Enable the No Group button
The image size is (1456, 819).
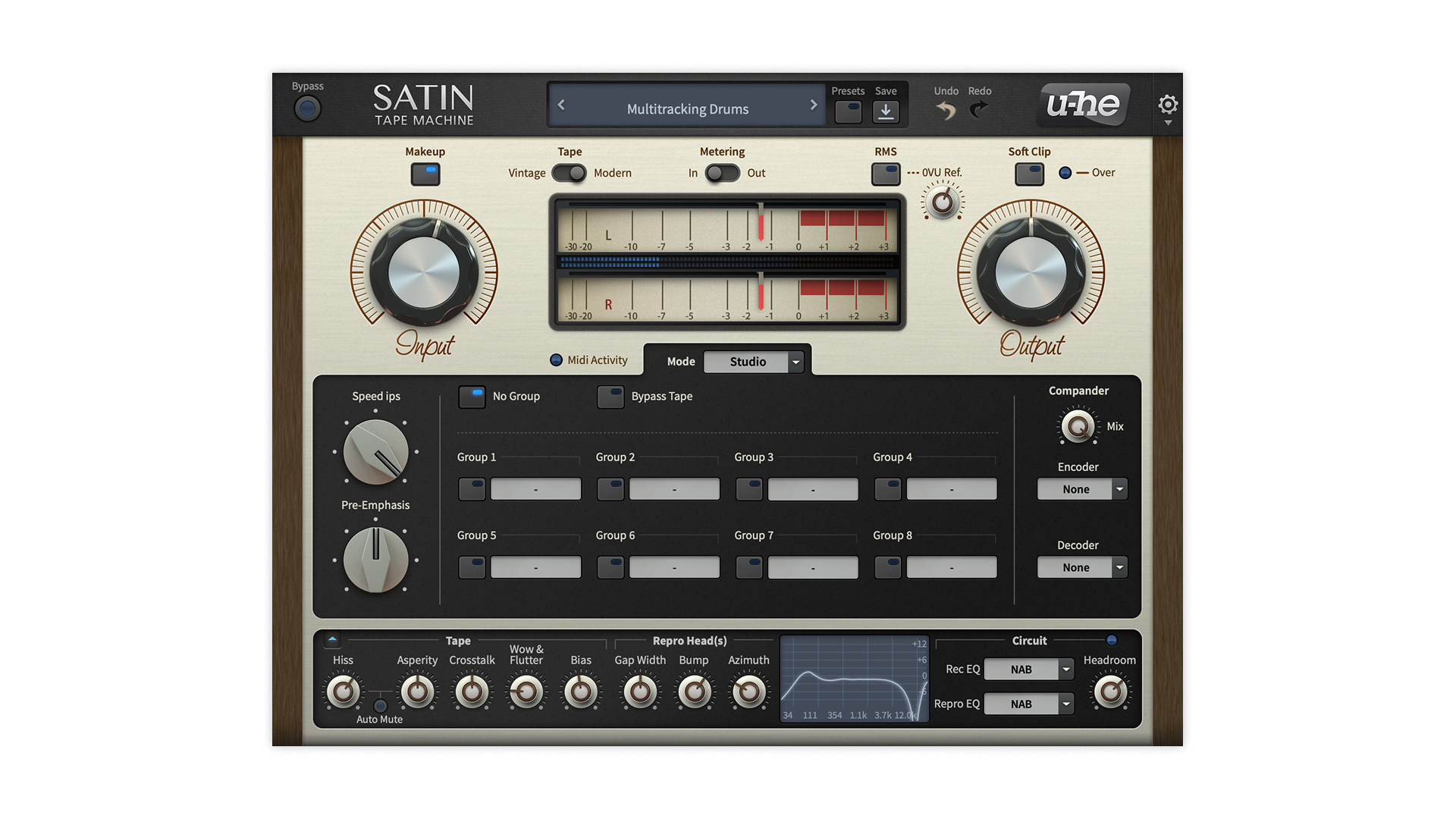coord(472,397)
